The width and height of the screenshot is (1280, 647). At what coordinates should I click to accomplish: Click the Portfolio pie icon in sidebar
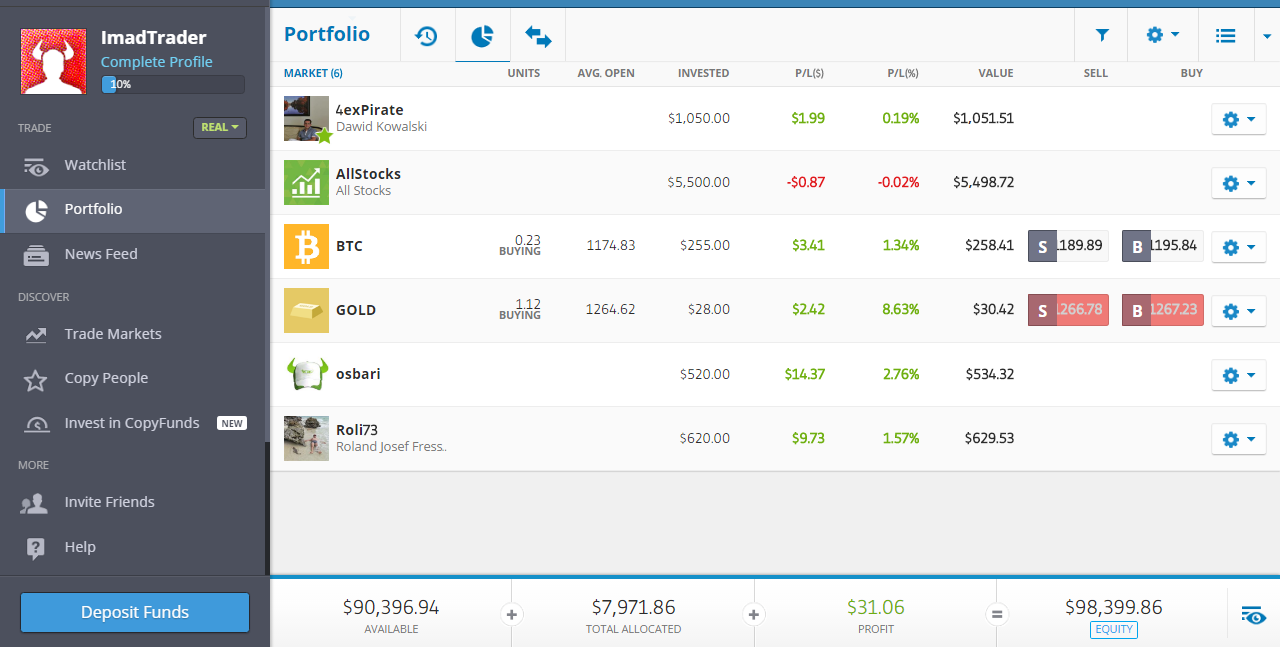(36, 210)
